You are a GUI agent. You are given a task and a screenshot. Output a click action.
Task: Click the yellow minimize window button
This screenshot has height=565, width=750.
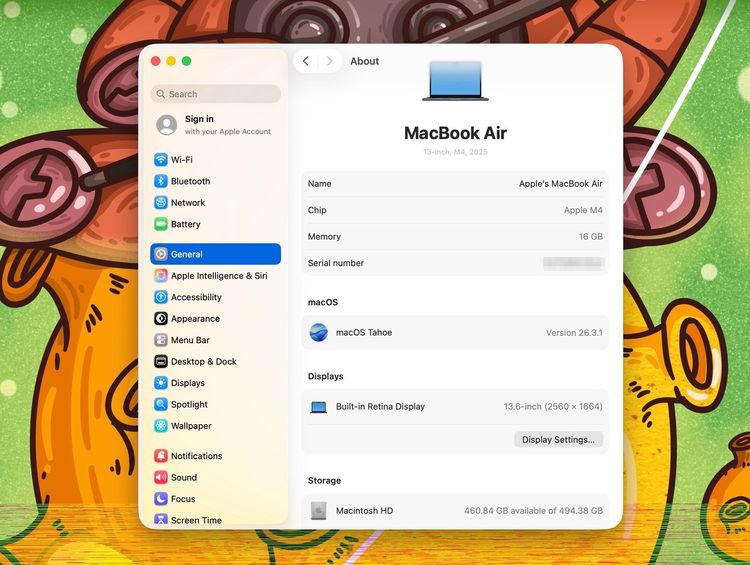[x=171, y=61]
